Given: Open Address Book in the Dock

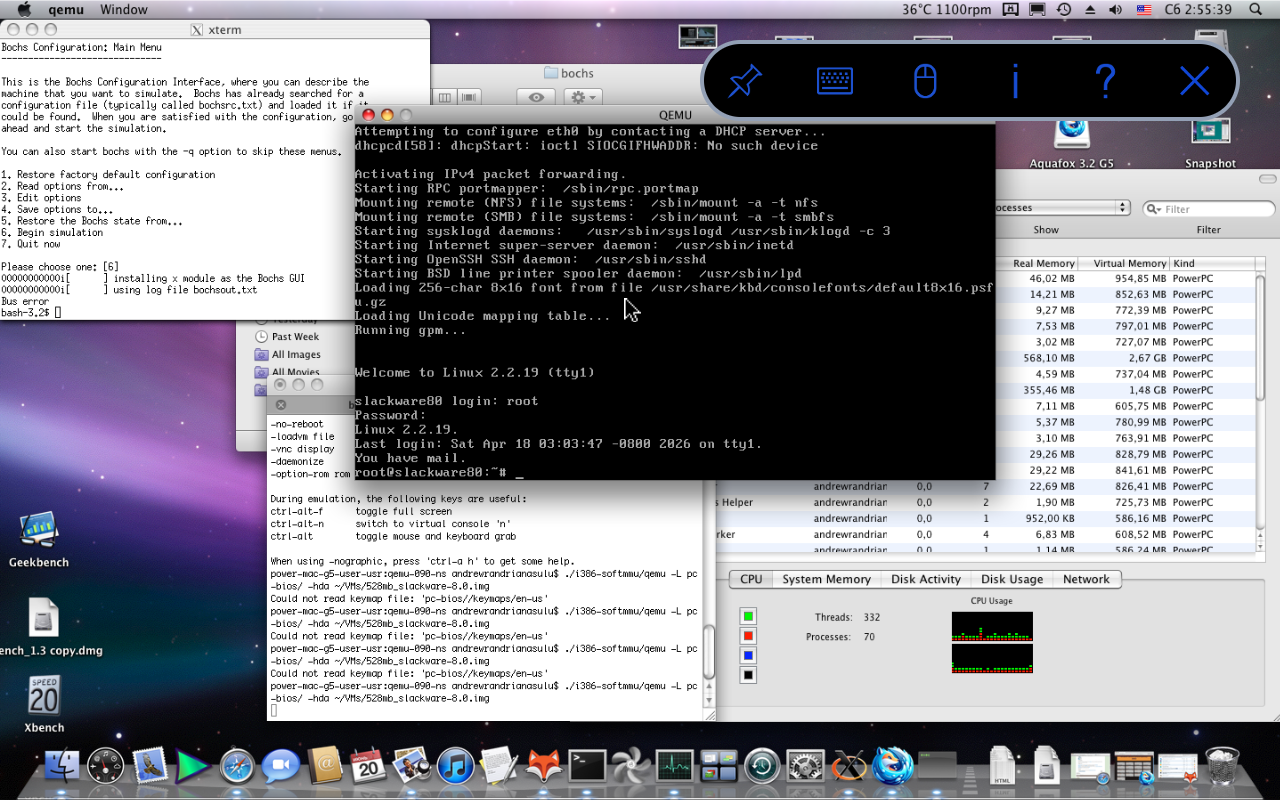Looking at the screenshot, I should click(325, 766).
